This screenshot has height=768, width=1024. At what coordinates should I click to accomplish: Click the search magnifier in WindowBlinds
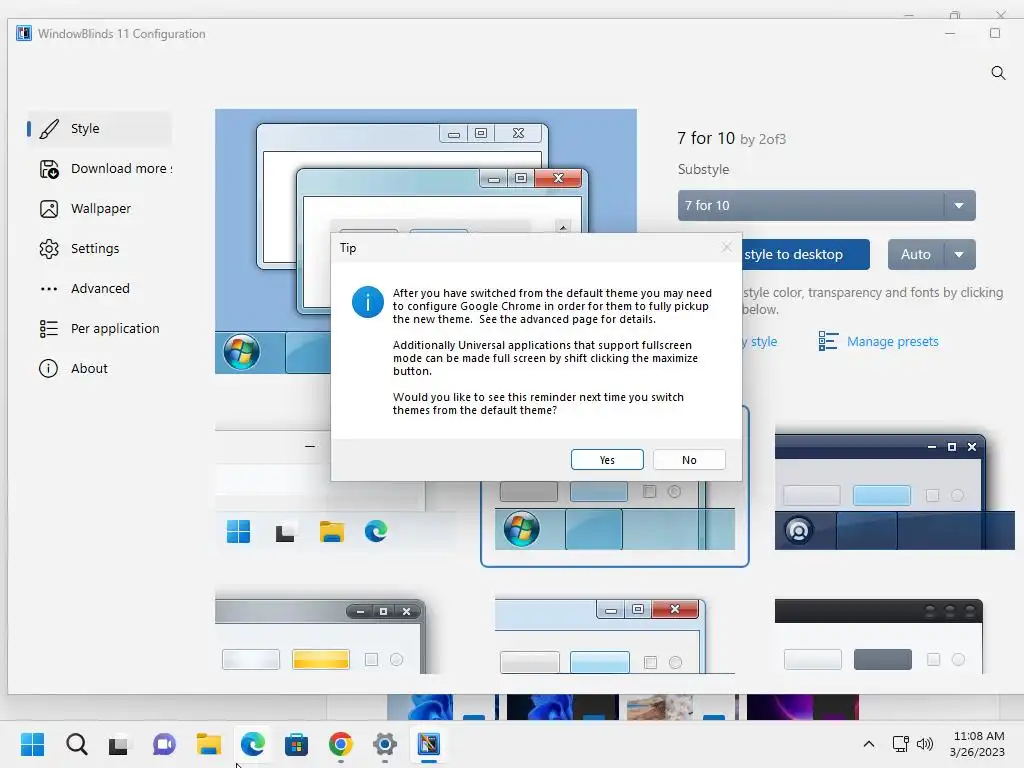(x=998, y=72)
